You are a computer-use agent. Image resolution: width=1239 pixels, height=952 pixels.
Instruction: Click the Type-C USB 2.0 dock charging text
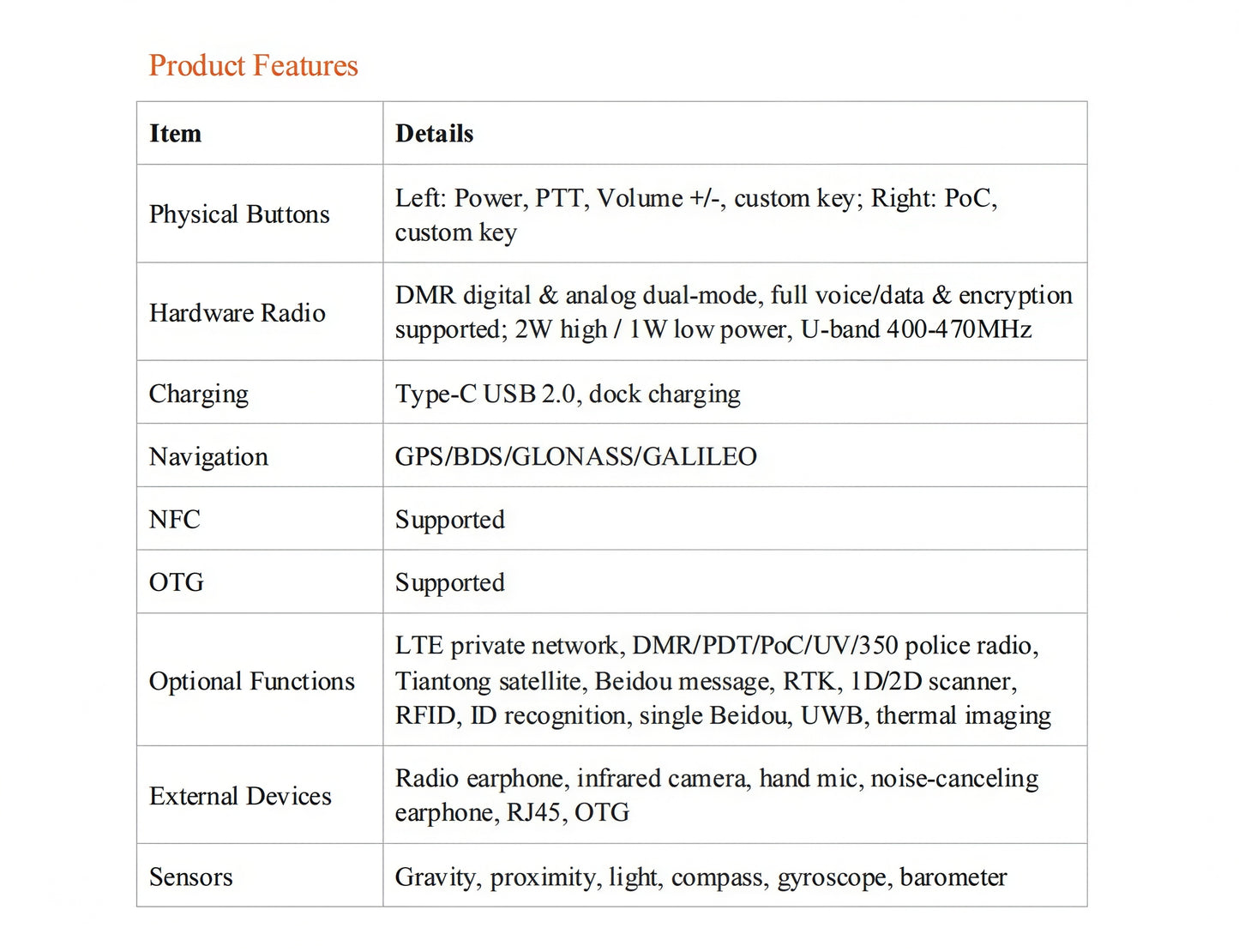coord(568,395)
